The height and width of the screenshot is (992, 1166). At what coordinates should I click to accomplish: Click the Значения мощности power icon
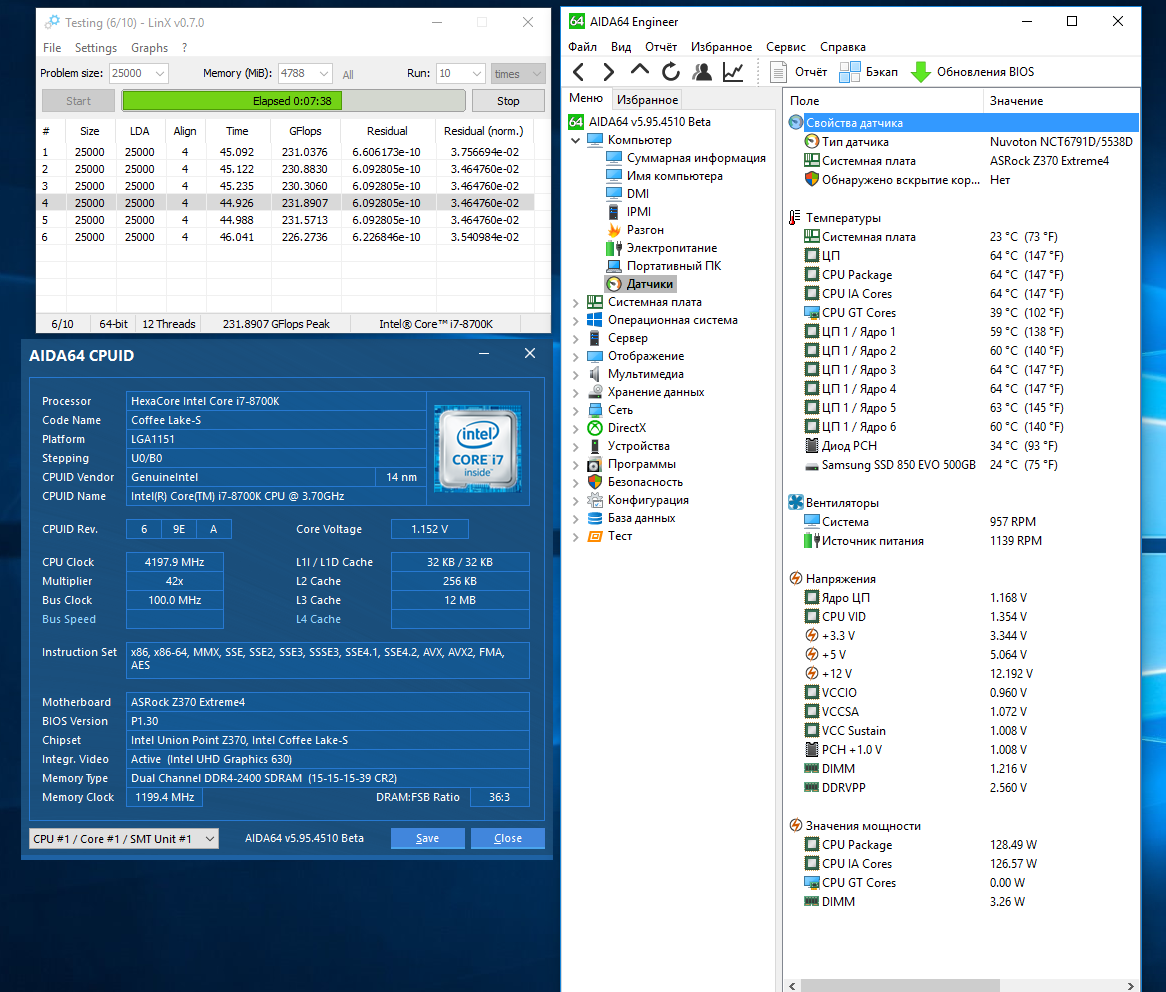tap(796, 825)
